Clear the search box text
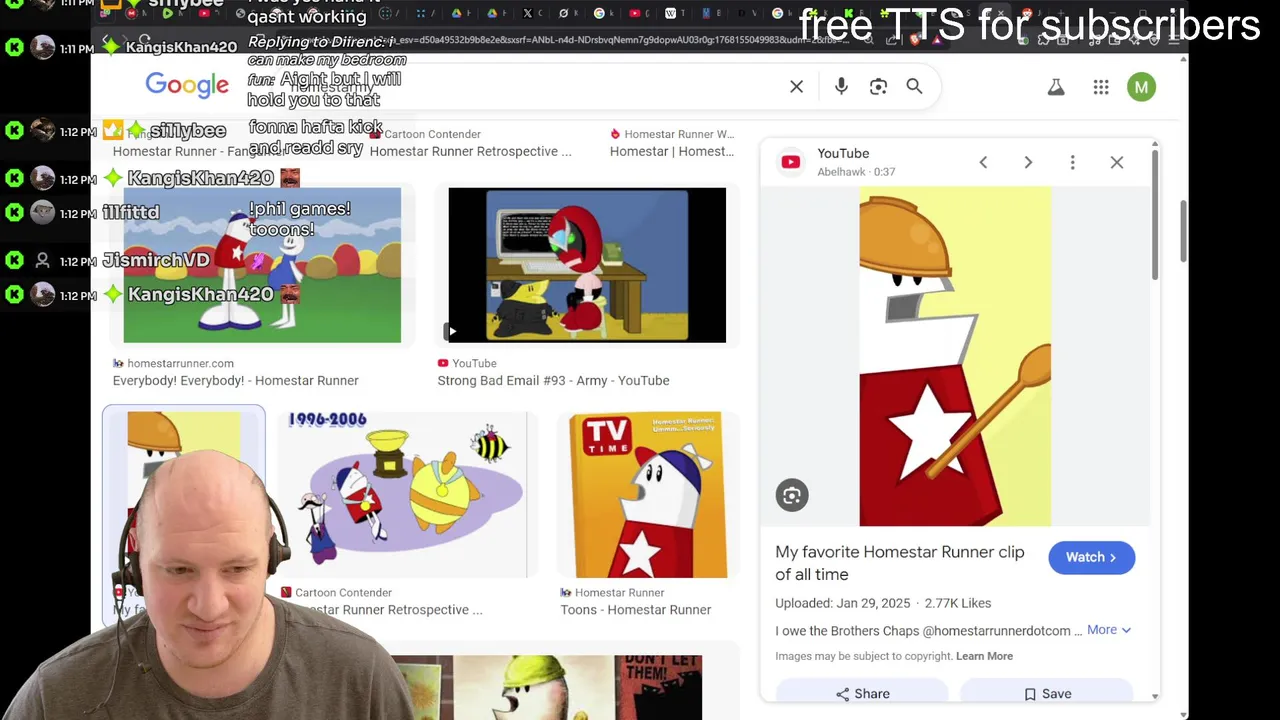This screenshot has height=720, width=1280. click(796, 87)
